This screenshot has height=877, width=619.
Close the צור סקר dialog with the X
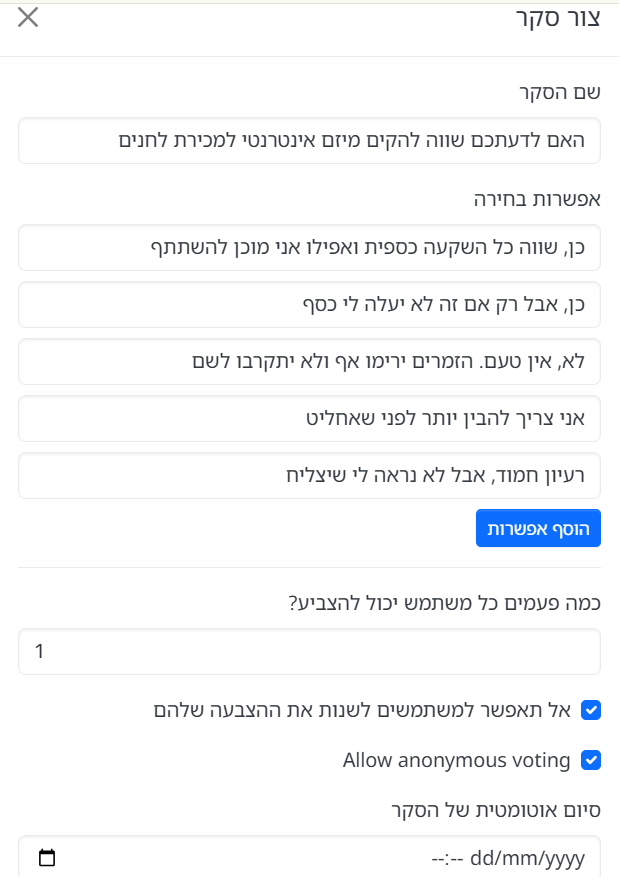(x=28, y=17)
